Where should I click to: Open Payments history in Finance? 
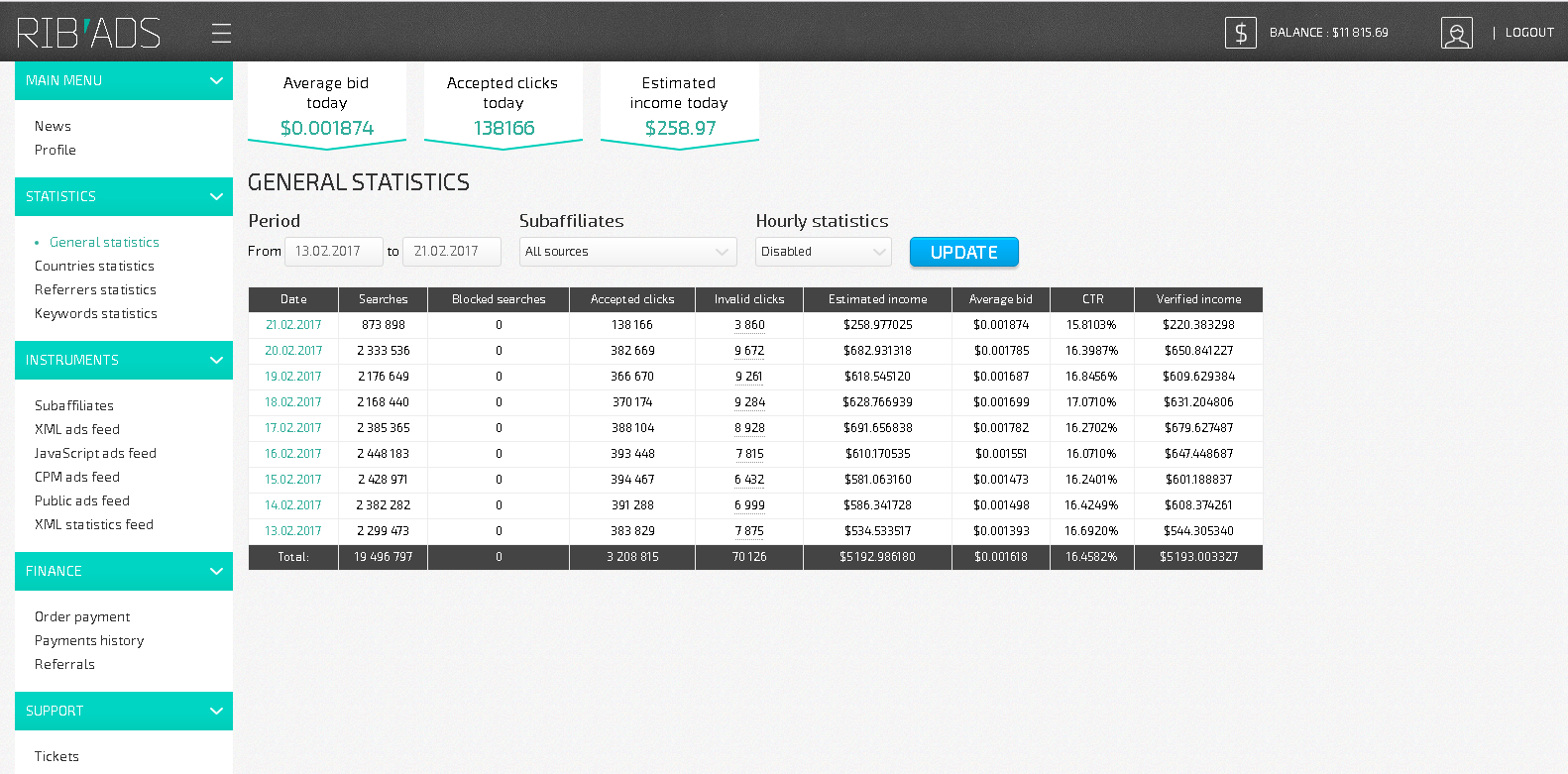pyautogui.click(x=89, y=641)
